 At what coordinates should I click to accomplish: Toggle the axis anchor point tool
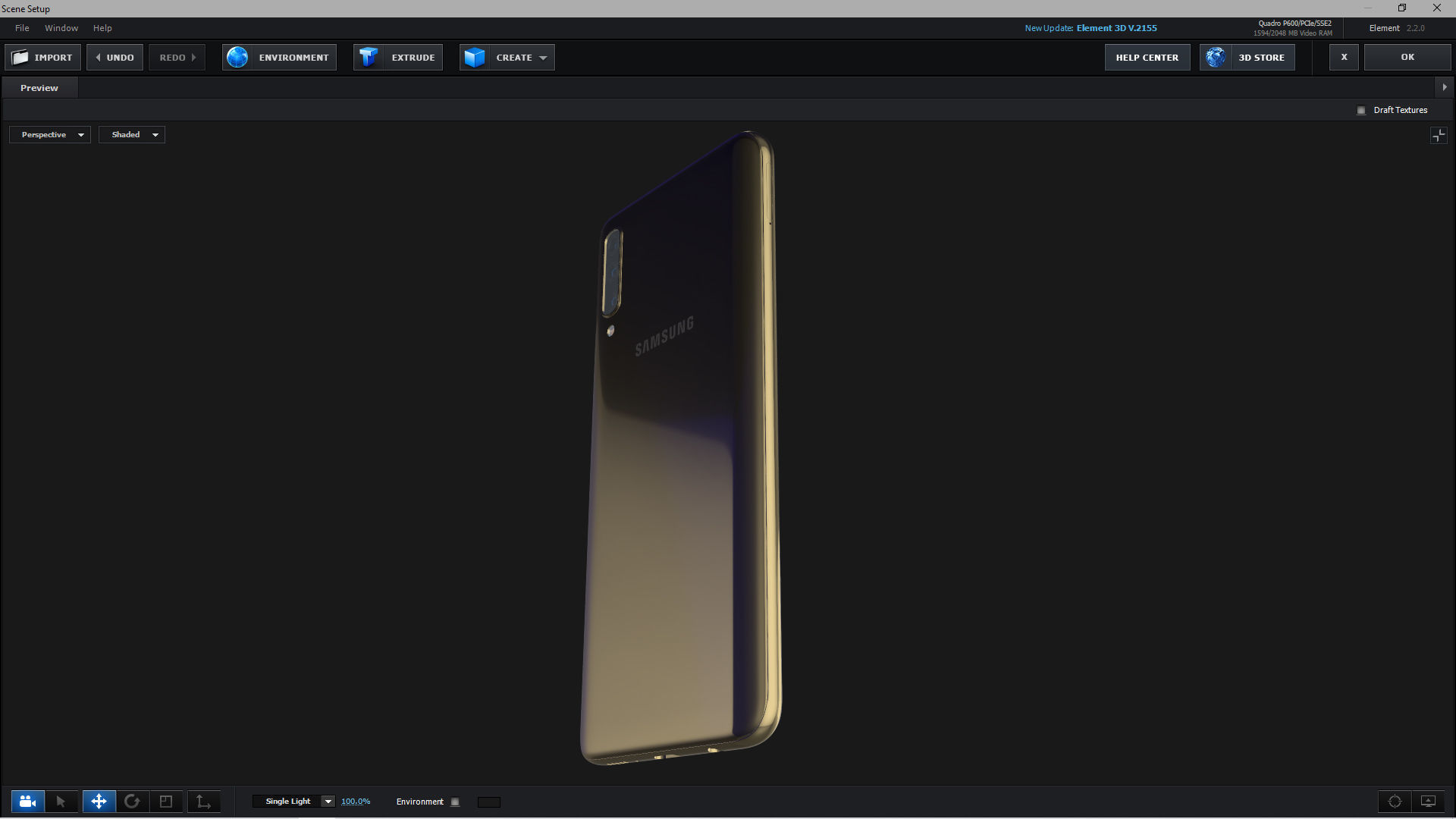coord(203,802)
